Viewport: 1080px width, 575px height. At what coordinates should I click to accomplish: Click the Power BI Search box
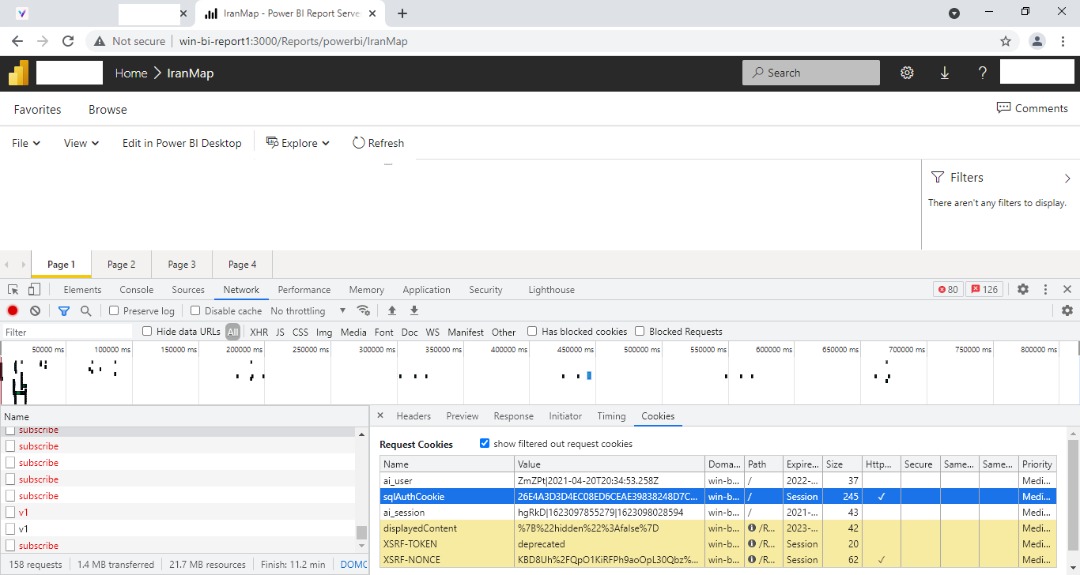811,73
